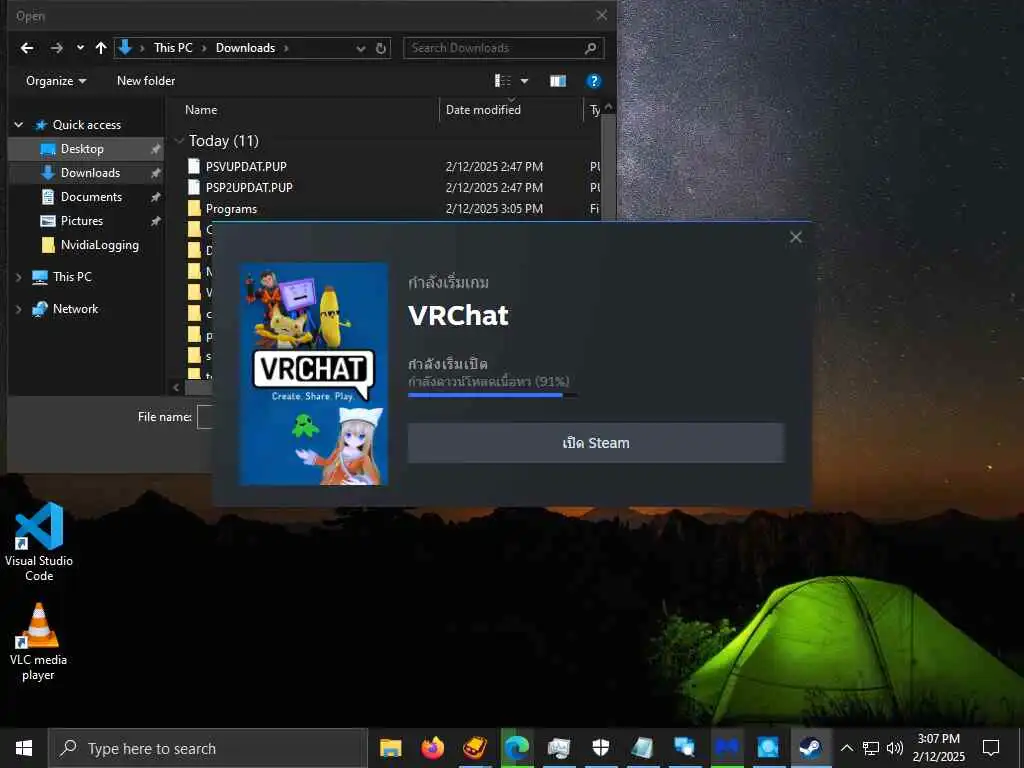The height and width of the screenshot is (768, 1024).
Task: Click the orange device taskbar icon
Action: pyautogui.click(x=475, y=748)
